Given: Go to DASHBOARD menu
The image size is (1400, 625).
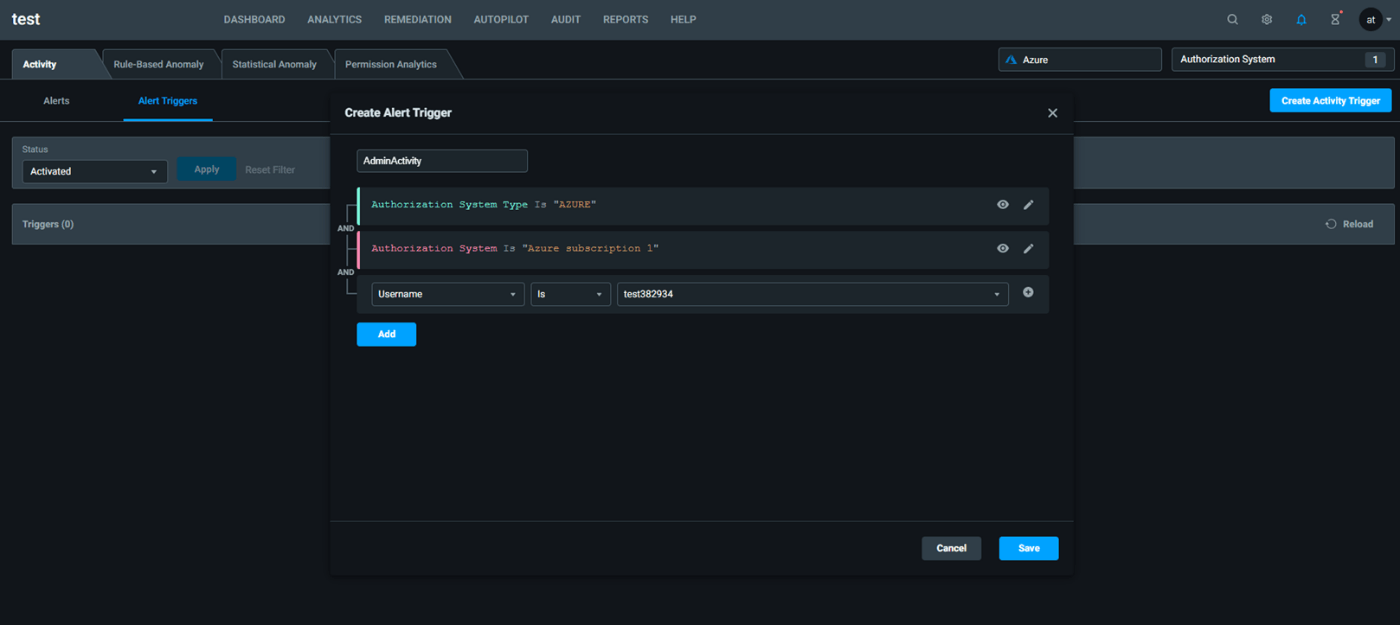Looking at the screenshot, I should pos(254,20).
